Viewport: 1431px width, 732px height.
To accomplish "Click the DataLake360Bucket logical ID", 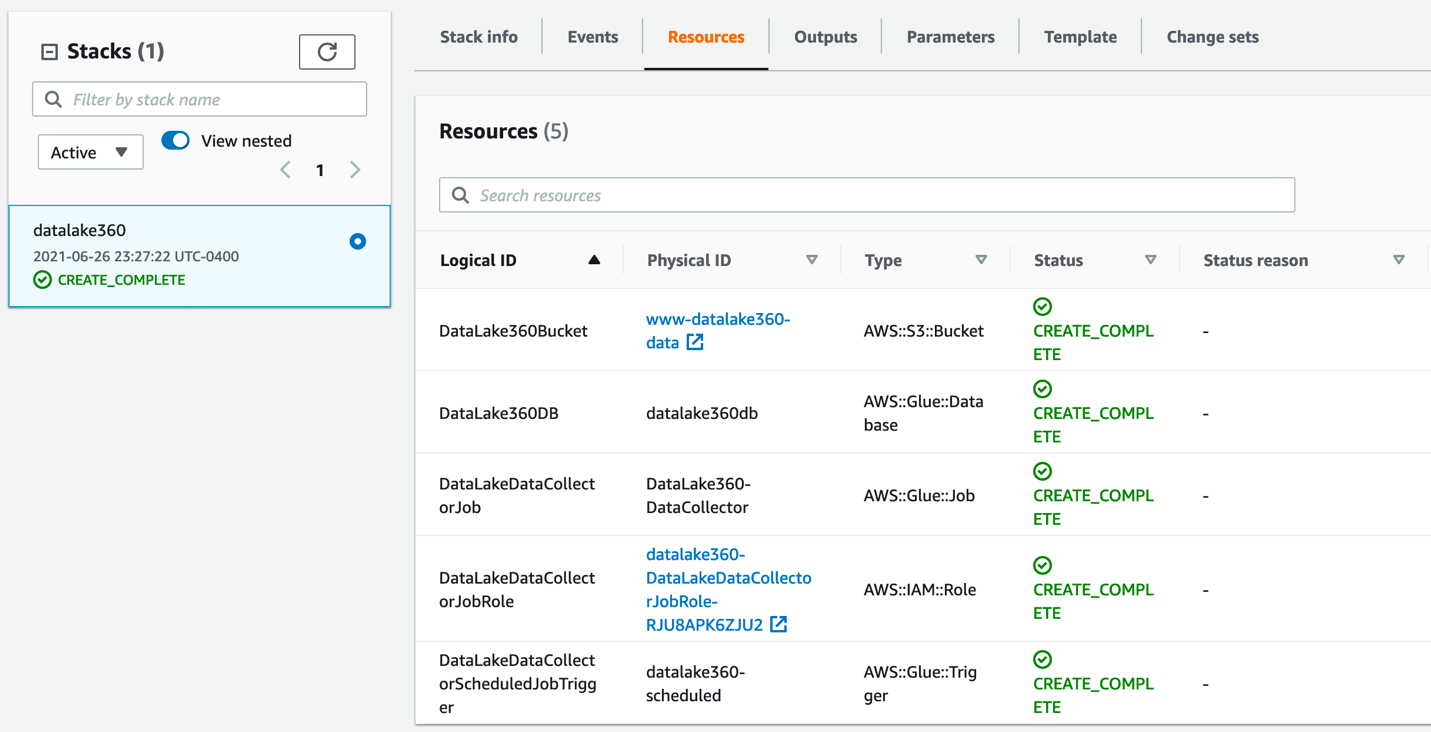I will click(513, 331).
